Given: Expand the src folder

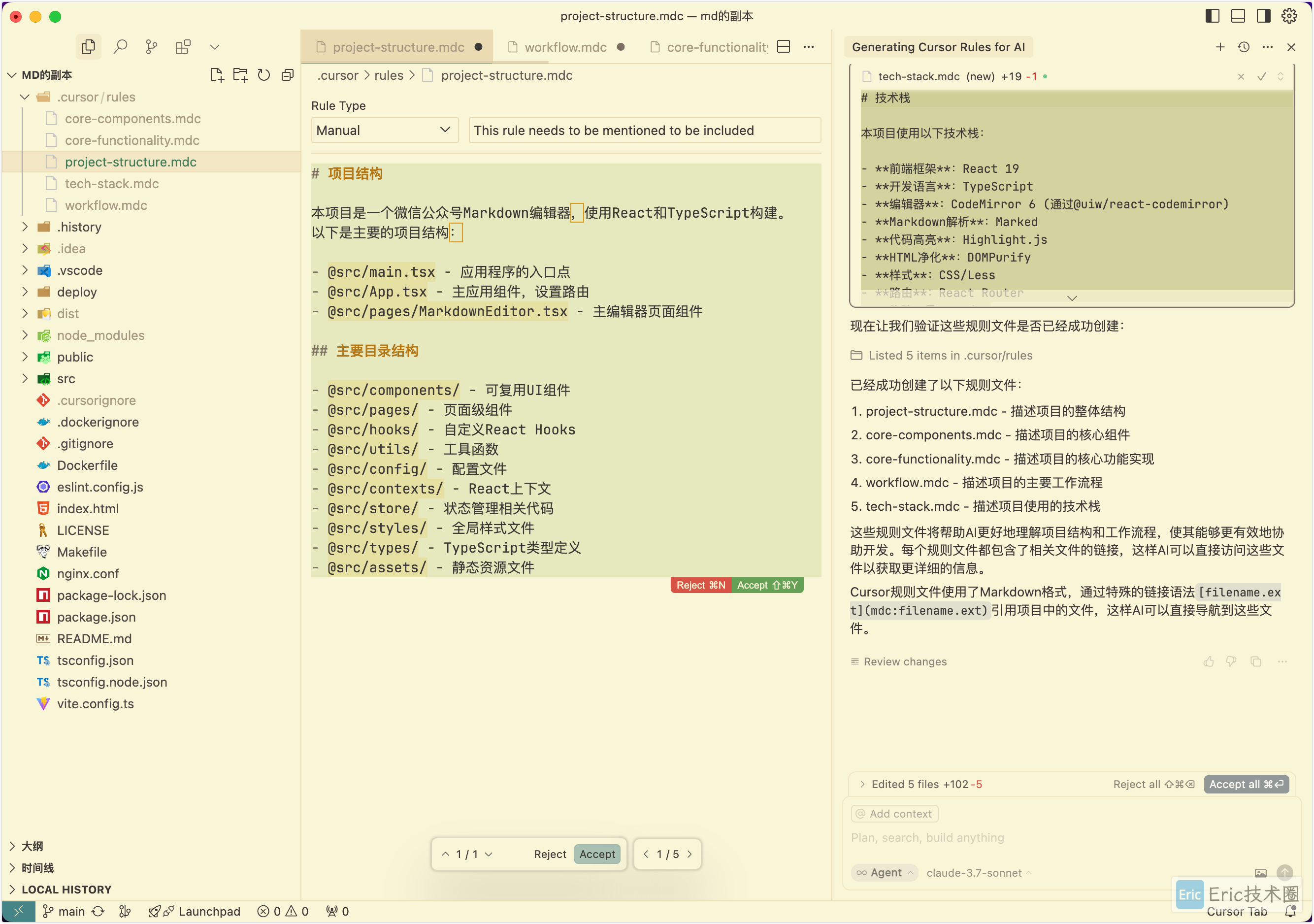Looking at the screenshot, I should point(25,378).
